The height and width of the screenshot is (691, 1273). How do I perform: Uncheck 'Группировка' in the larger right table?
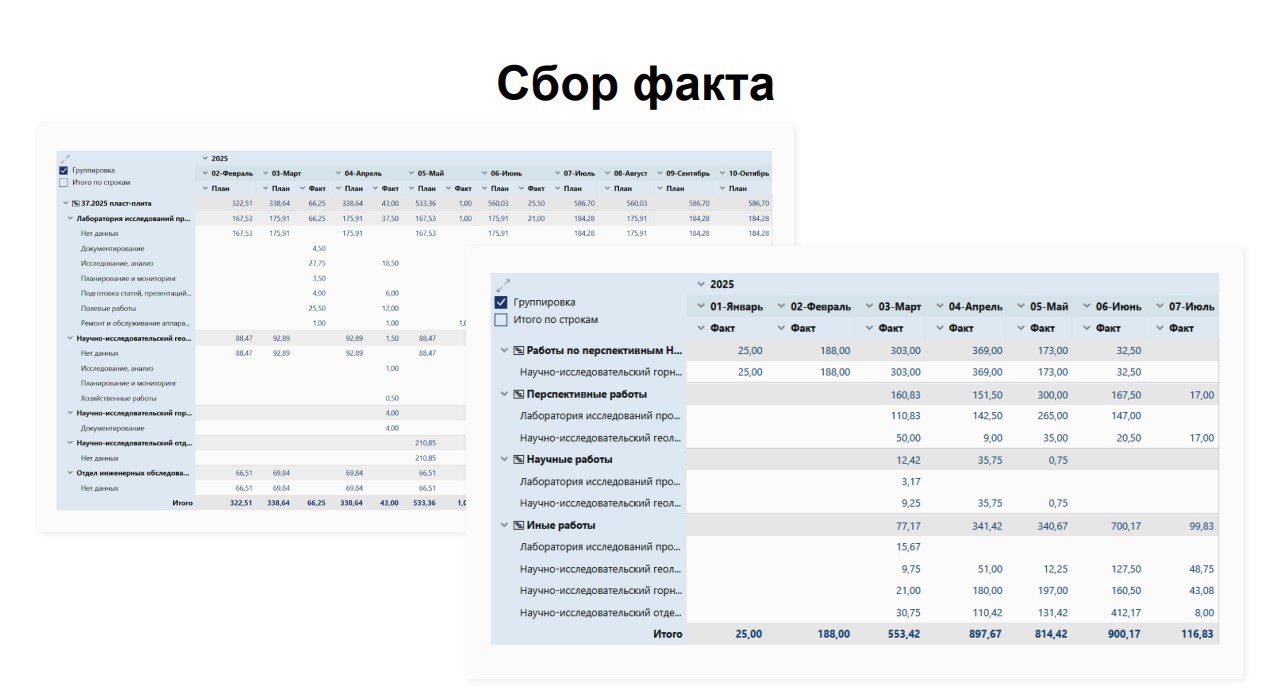[502, 302]
